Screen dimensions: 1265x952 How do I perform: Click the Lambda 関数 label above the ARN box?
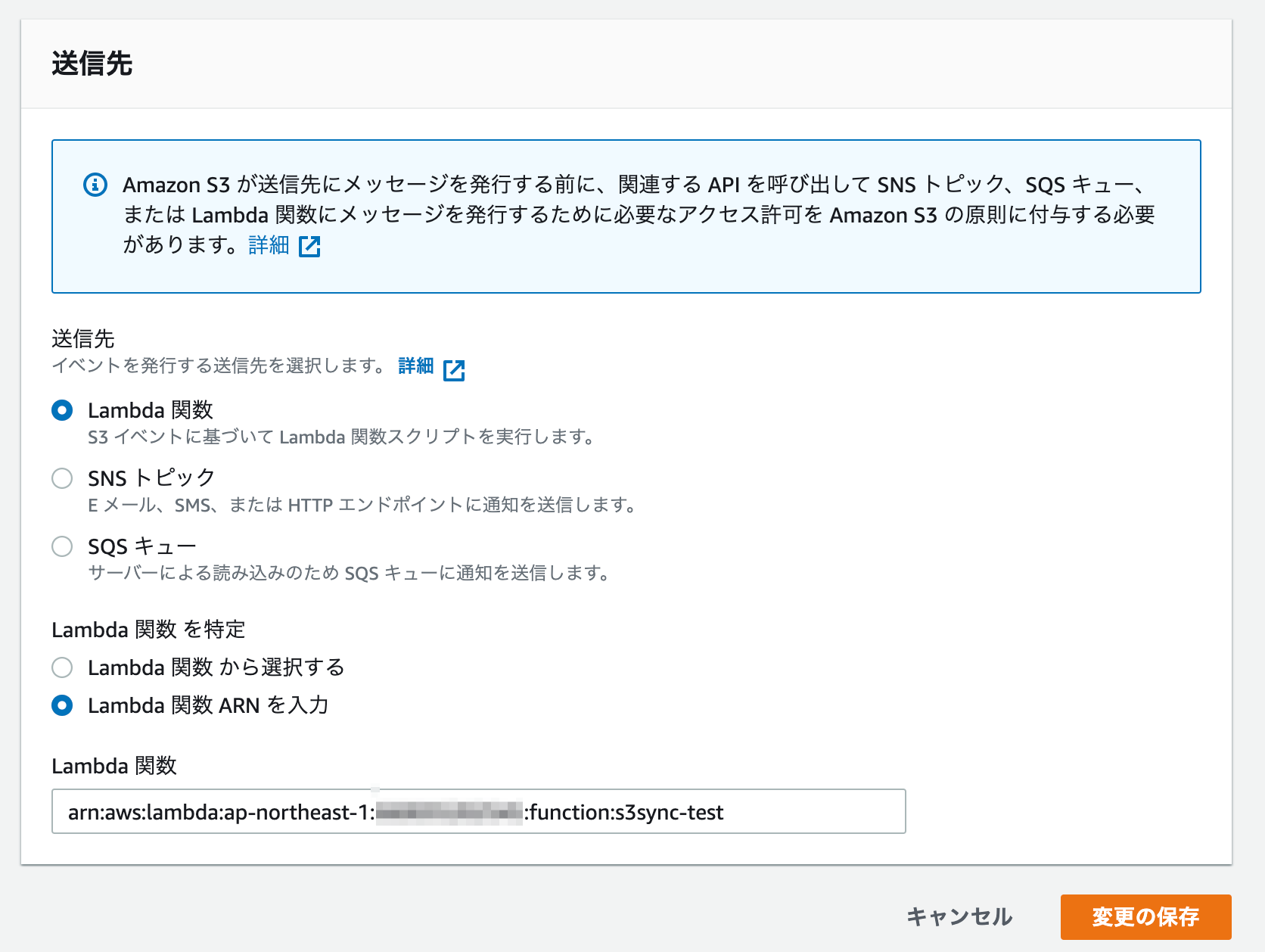[114, 766]
